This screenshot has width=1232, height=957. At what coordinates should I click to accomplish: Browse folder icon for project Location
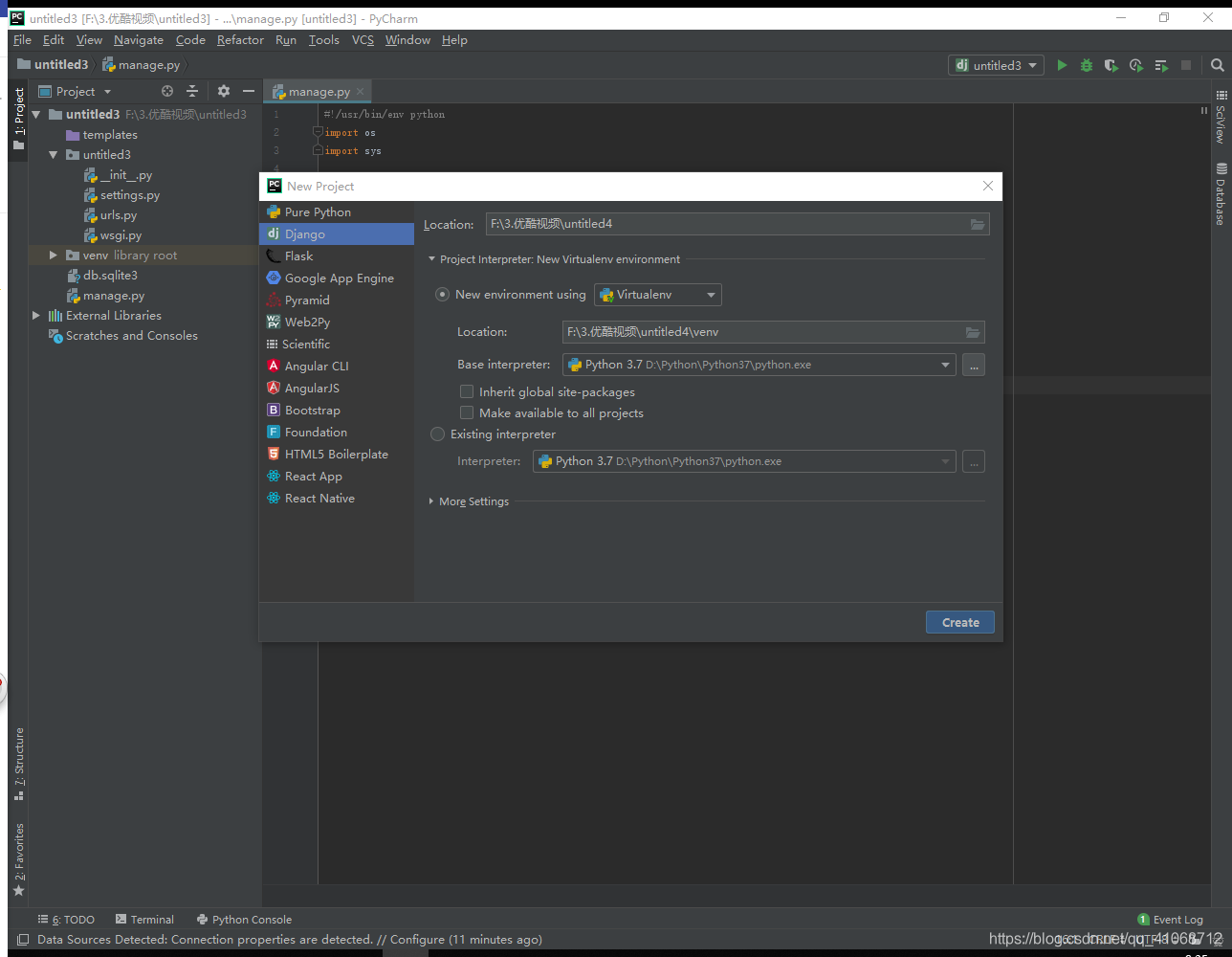(x=977, y=224)
